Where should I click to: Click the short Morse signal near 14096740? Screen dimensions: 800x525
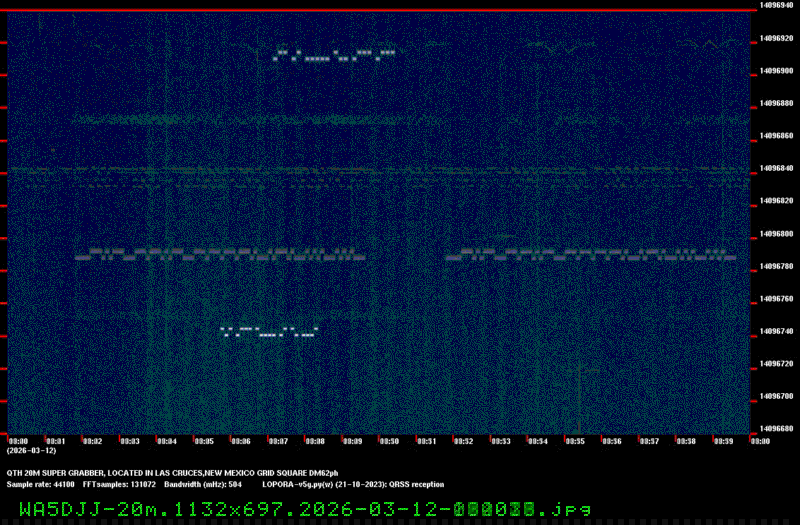click(269, 332)
